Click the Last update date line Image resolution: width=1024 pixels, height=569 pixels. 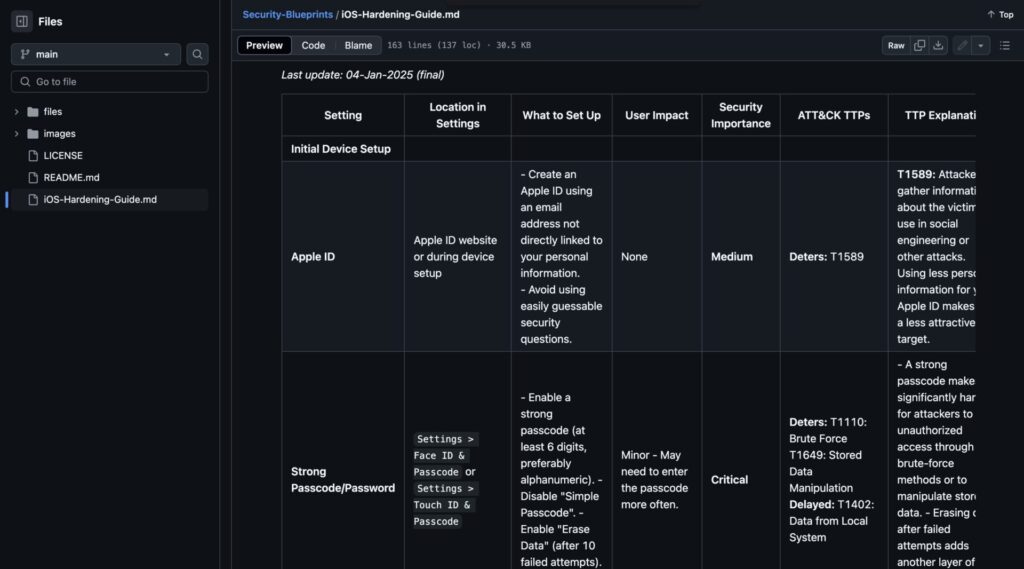pyautogui.click(x=362, y=75)
